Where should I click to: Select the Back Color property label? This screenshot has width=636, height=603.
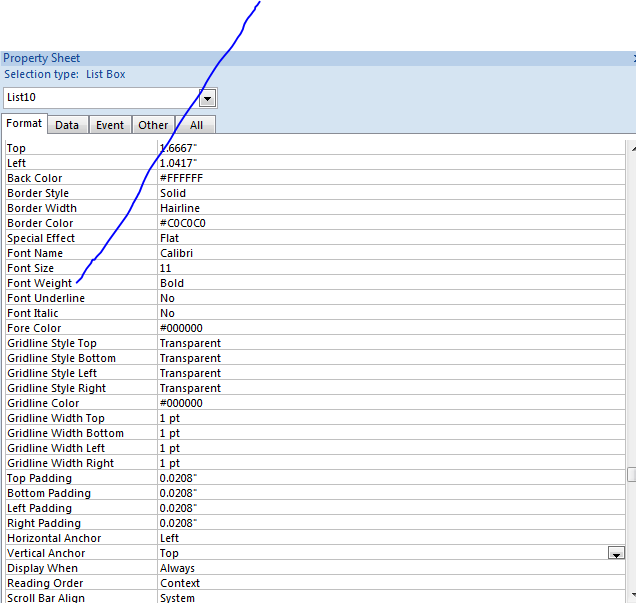(34, 178)
